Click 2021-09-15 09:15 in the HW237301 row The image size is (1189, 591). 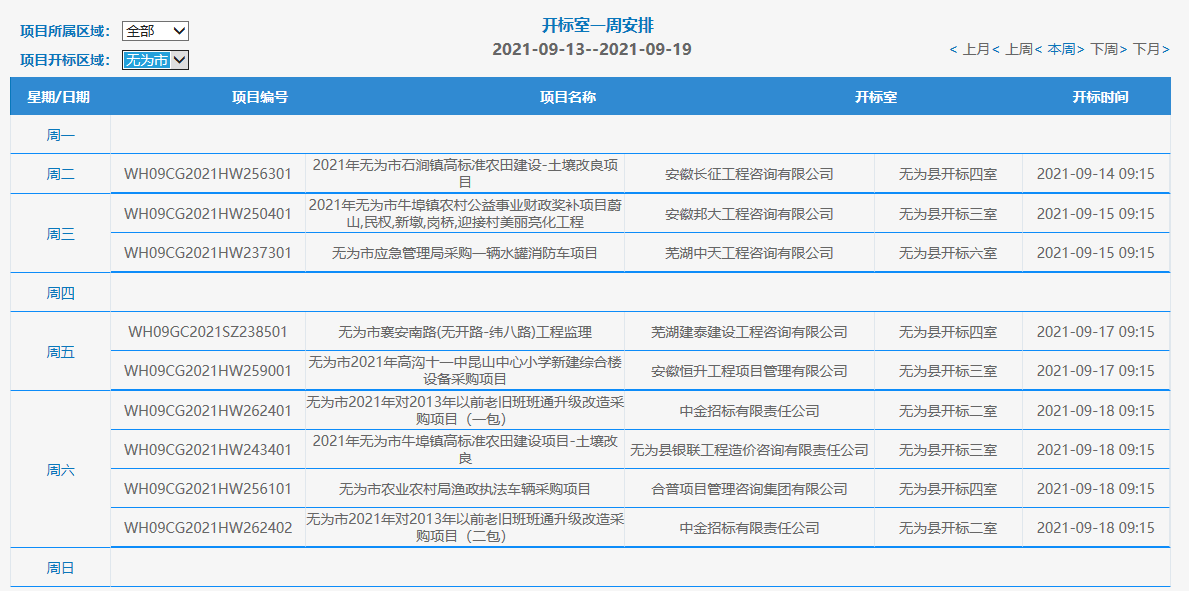(1095, 253)
